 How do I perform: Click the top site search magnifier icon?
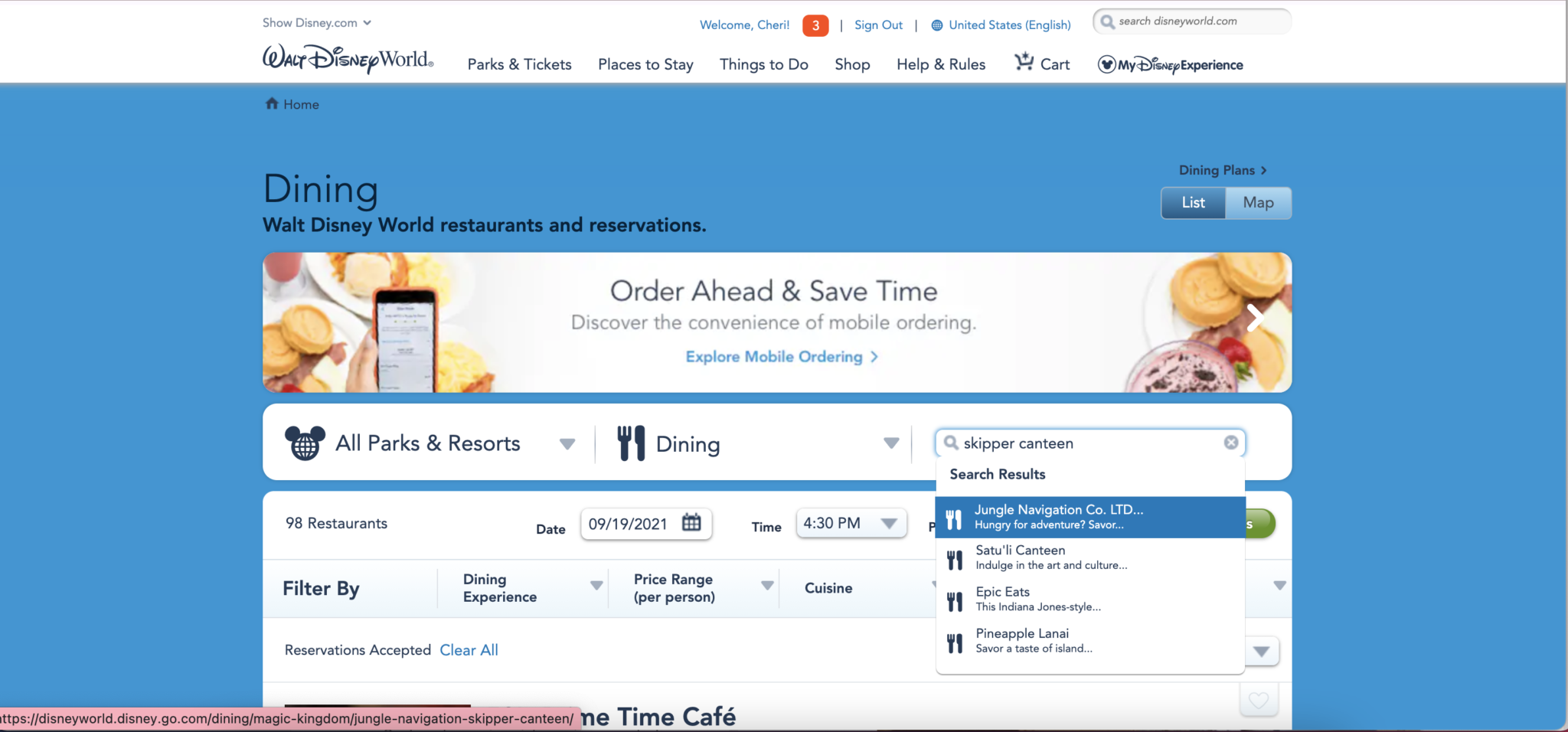(1107, 21)
